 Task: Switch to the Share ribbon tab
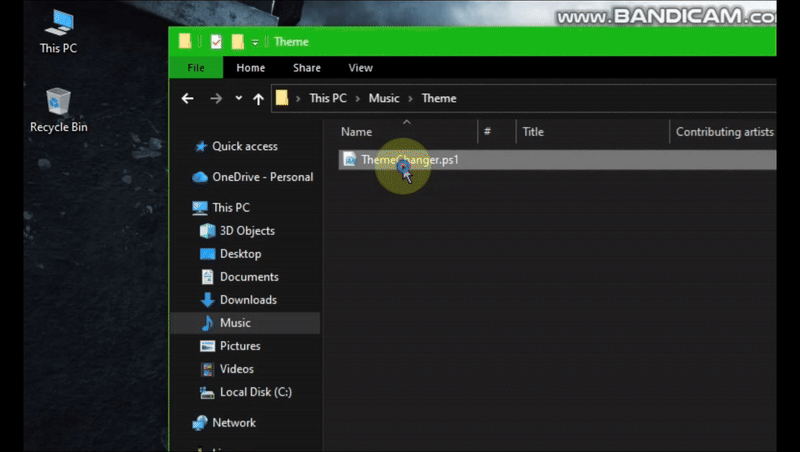pos(307,68)
